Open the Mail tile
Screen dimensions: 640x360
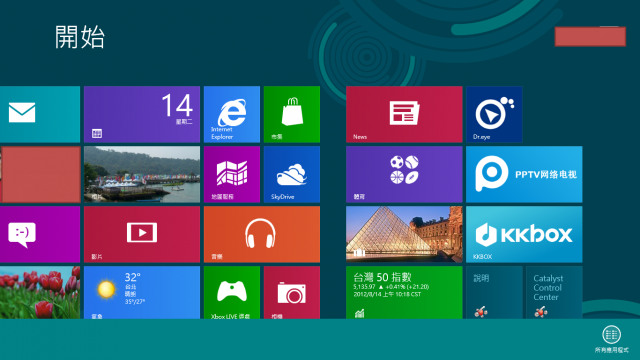click(40, 114)
